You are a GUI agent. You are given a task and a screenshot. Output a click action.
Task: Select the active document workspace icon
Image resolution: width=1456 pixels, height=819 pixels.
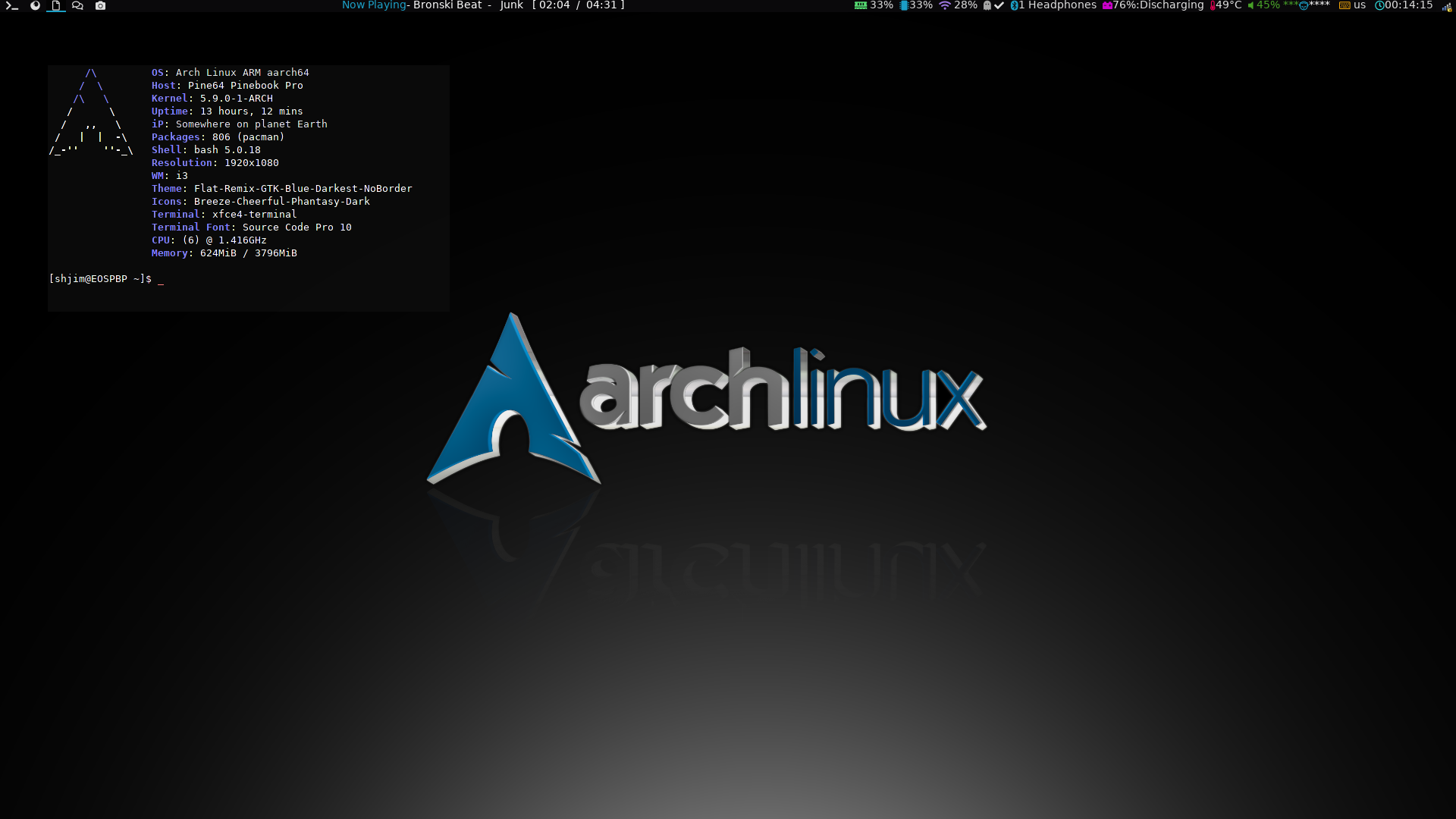55,5
